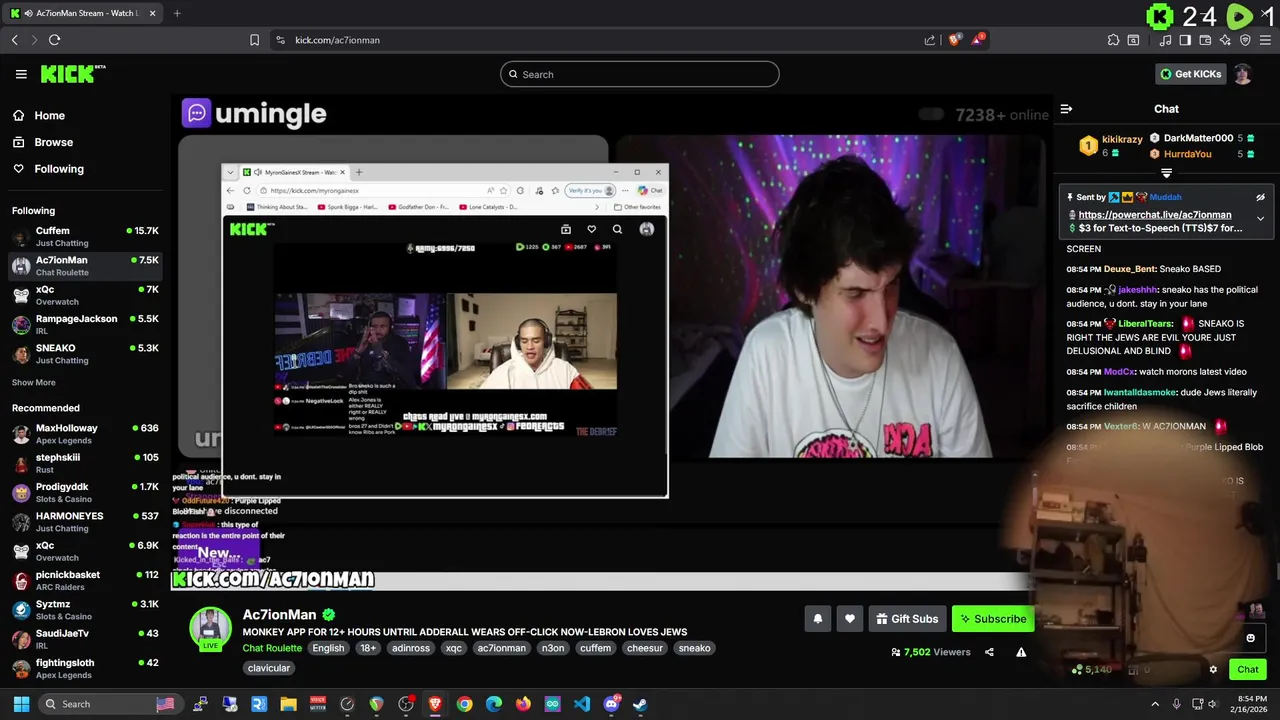1280x720 pixels.
Task: Open Cuffem channel in Following list
Action: pyautogui.click(x=85, y=236)
